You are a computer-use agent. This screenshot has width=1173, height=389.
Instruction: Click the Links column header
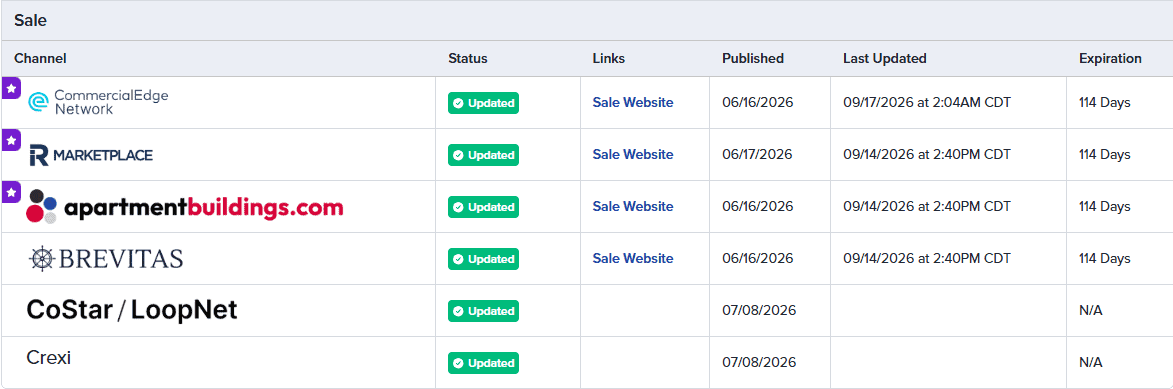pyautogui.click(x=608, y=58)
